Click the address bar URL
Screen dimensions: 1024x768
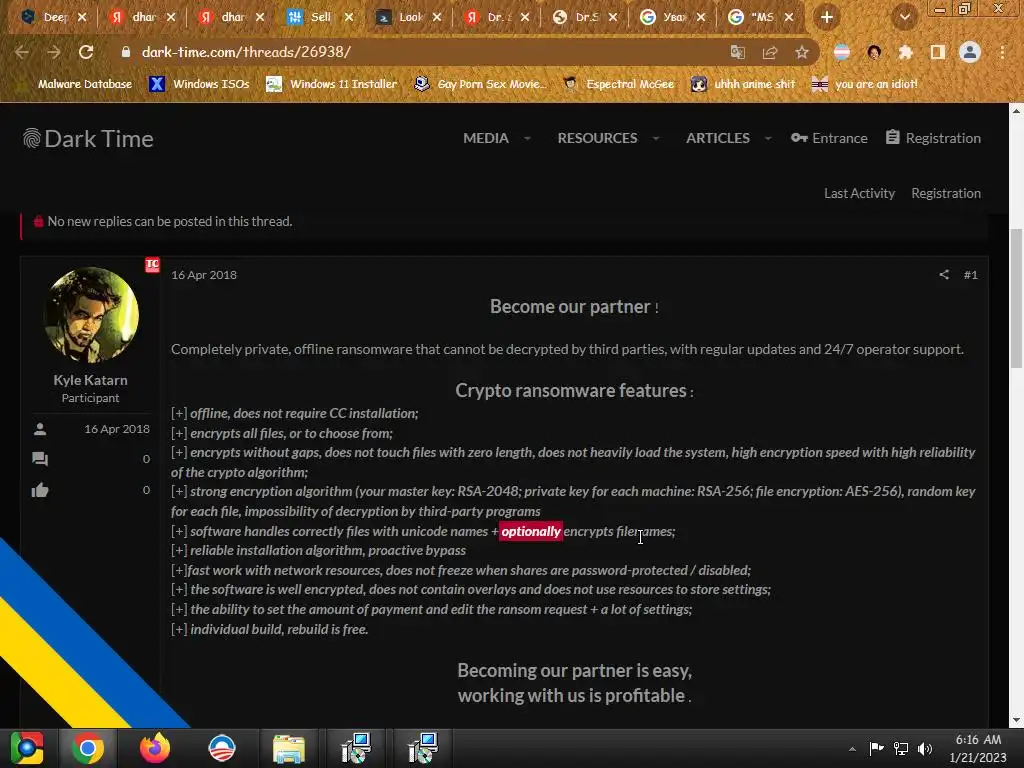pos(246,52)
